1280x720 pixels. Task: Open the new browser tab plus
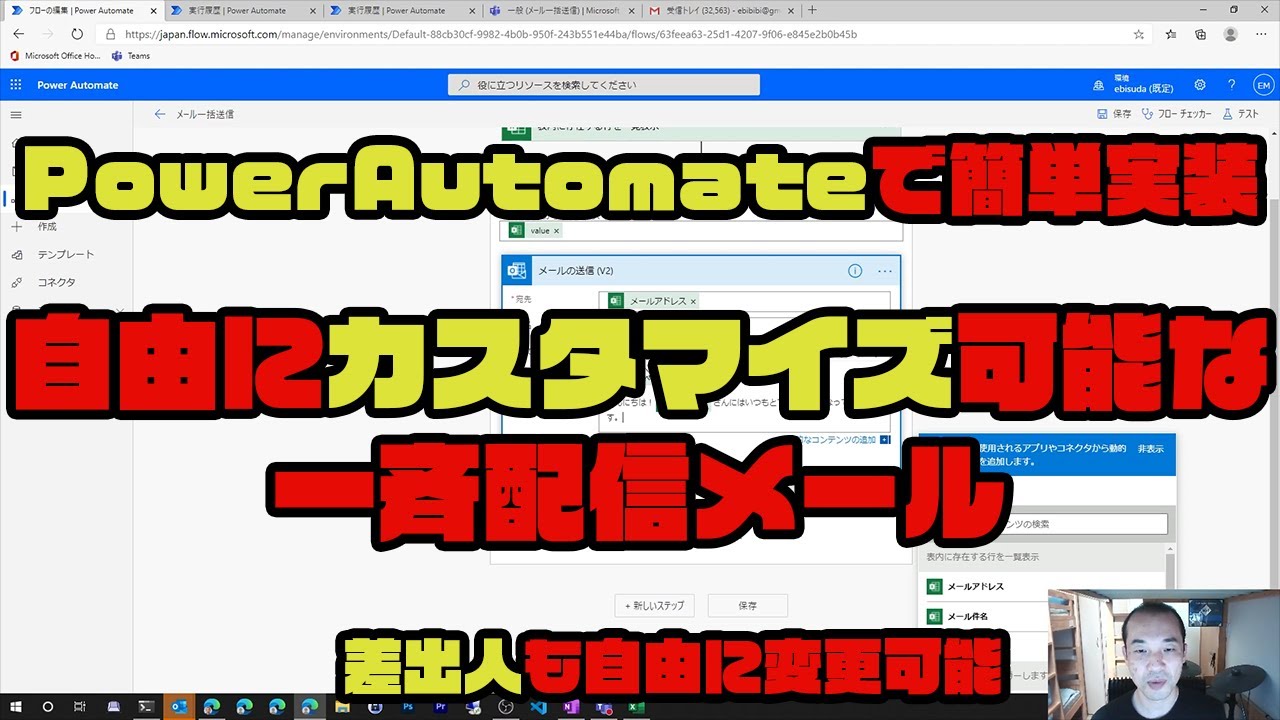[812, 10]
